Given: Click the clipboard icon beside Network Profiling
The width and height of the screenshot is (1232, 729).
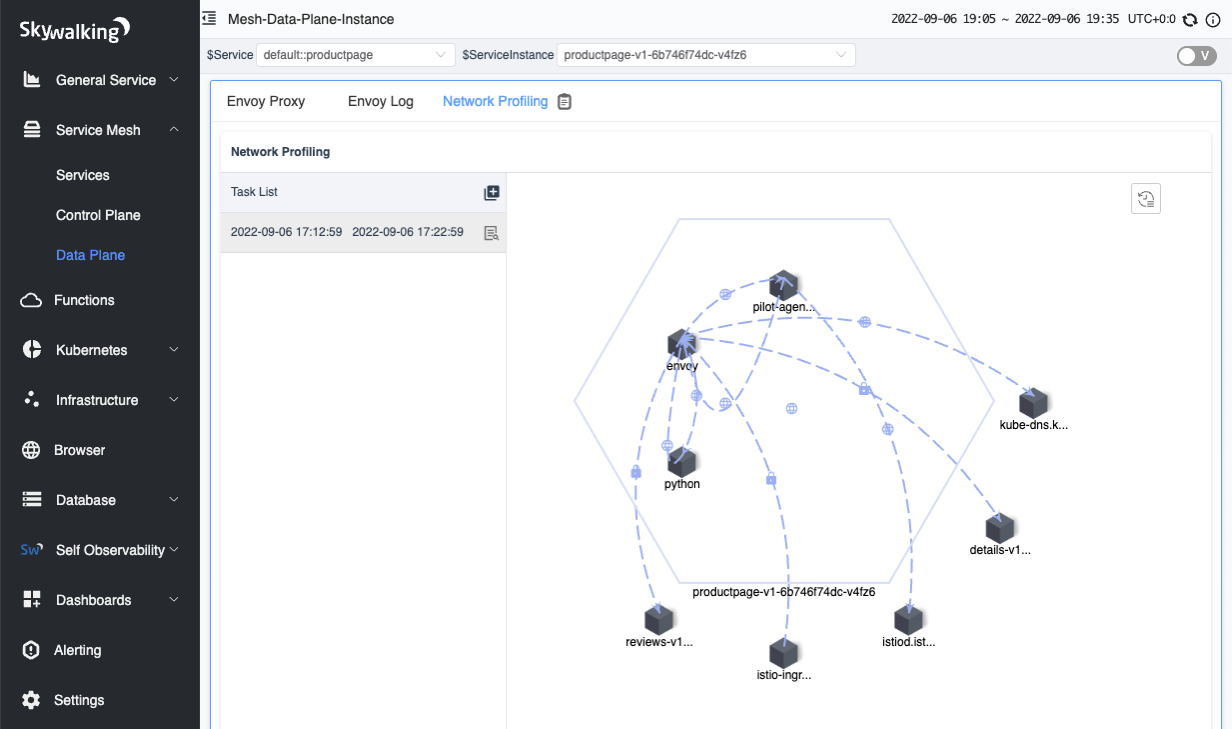Looking at the screenshot, I should tap(564, 102).
